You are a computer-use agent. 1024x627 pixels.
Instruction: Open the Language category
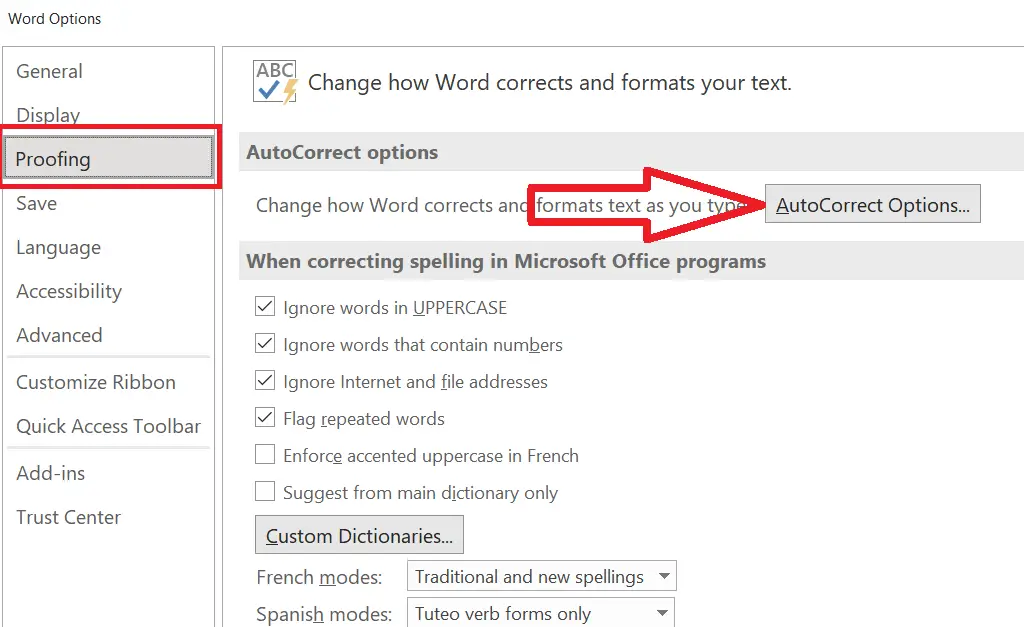(59, 248)
